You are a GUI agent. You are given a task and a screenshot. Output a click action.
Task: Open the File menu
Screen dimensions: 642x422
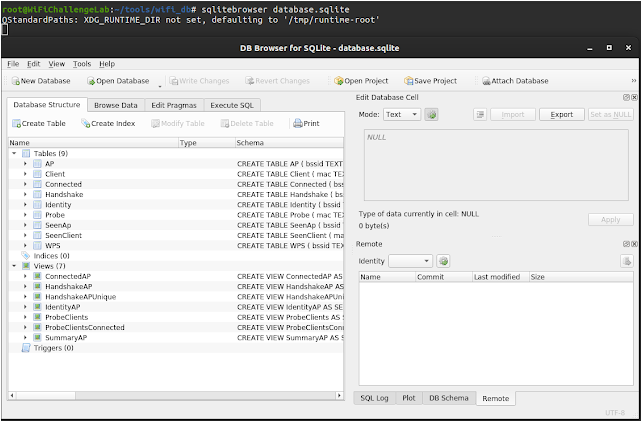click(13, 64)
